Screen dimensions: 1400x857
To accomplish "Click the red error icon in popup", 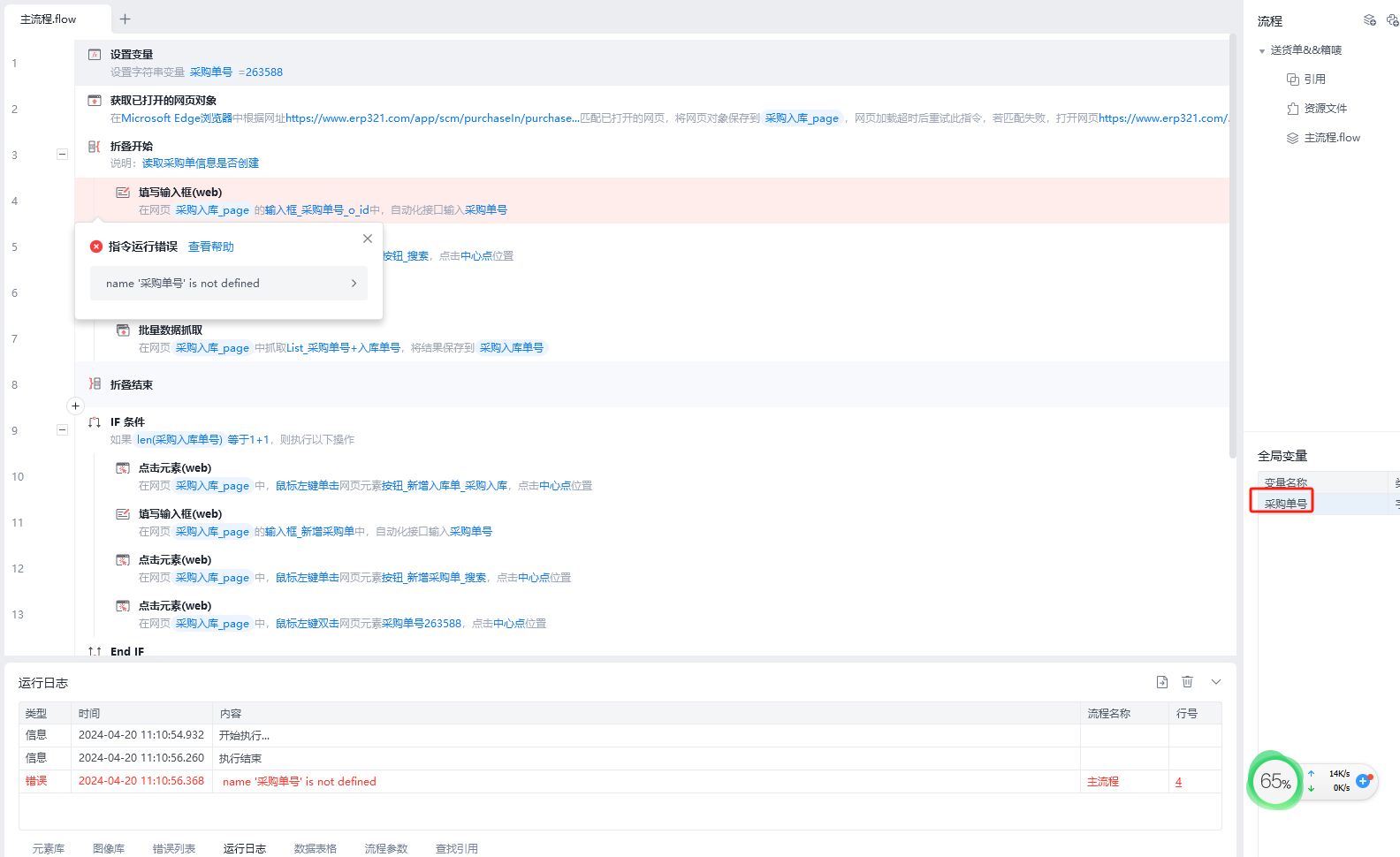I will tap(96, 246).
